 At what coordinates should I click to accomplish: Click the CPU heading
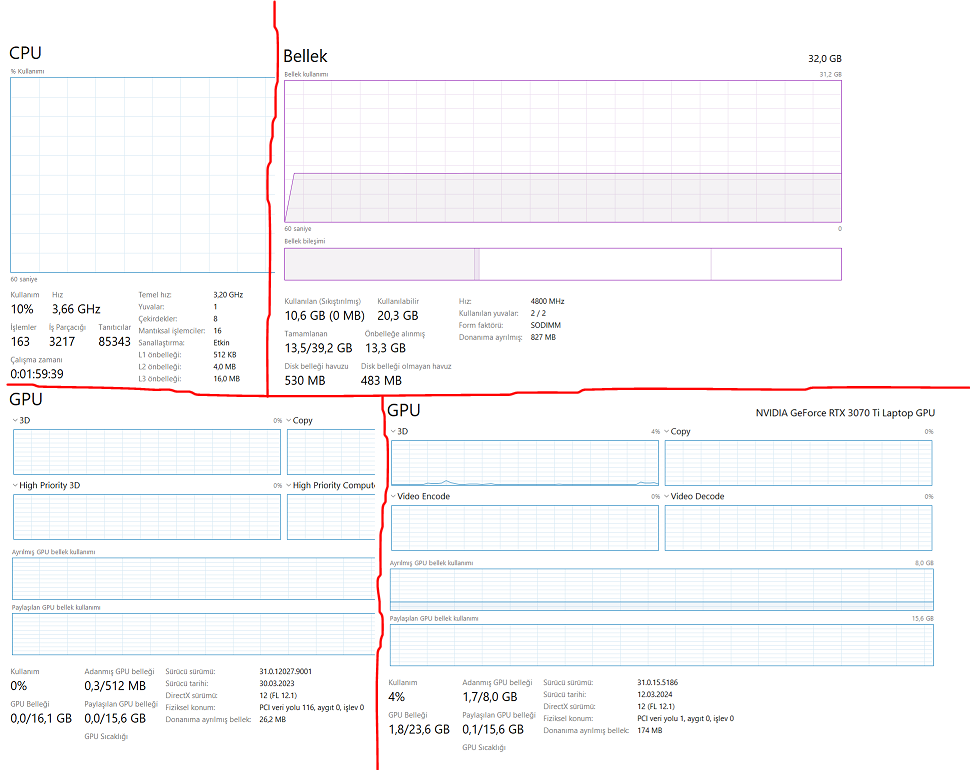point(25,53)
